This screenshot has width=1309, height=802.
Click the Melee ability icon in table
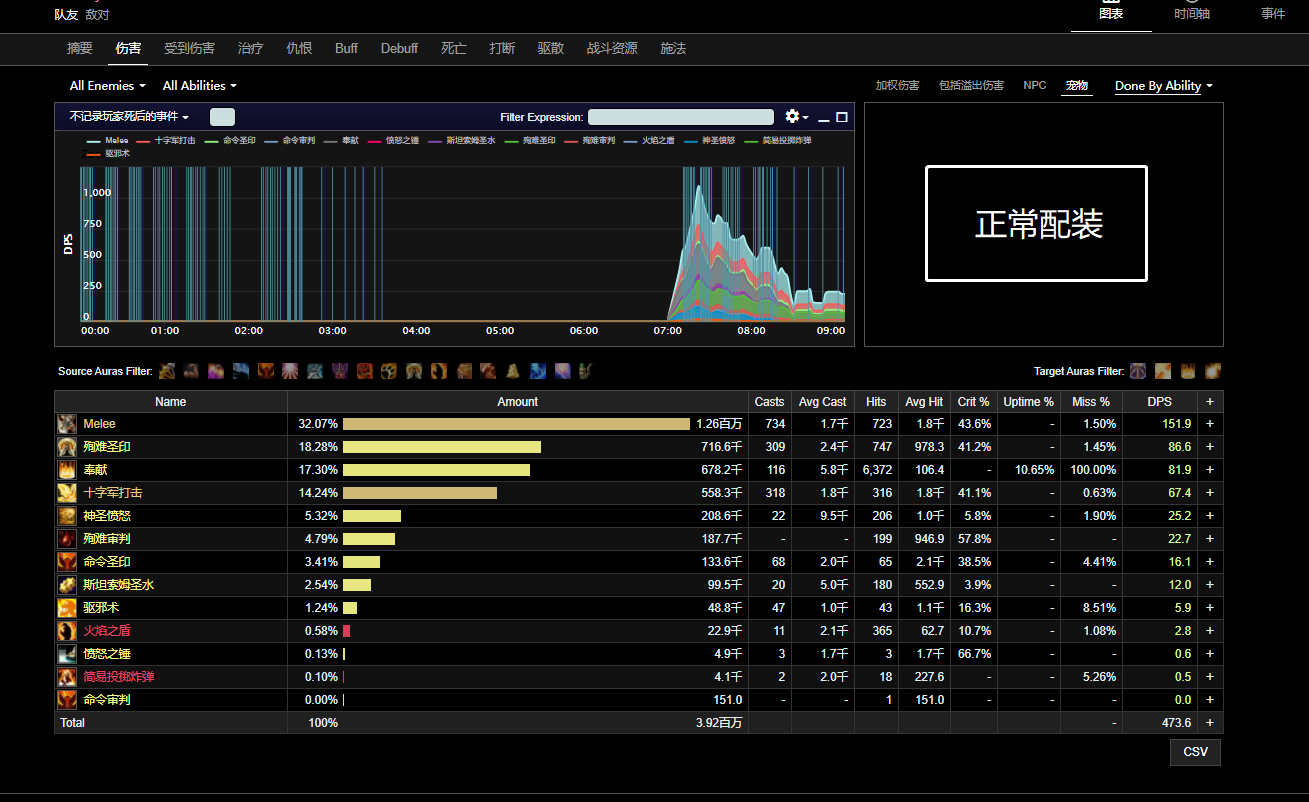tap(67, 424)
